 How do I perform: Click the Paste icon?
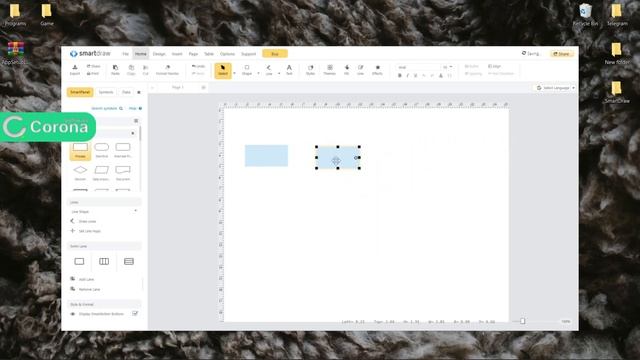(x=116, y=70)
